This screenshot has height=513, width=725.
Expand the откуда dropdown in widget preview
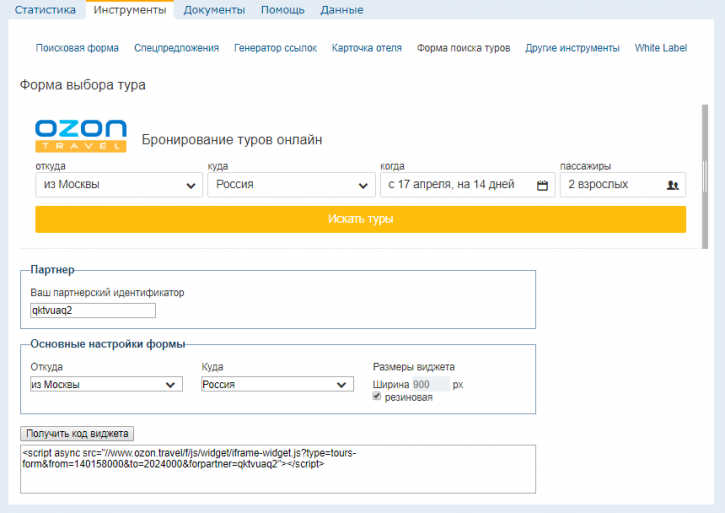click(x=119, y=185)
